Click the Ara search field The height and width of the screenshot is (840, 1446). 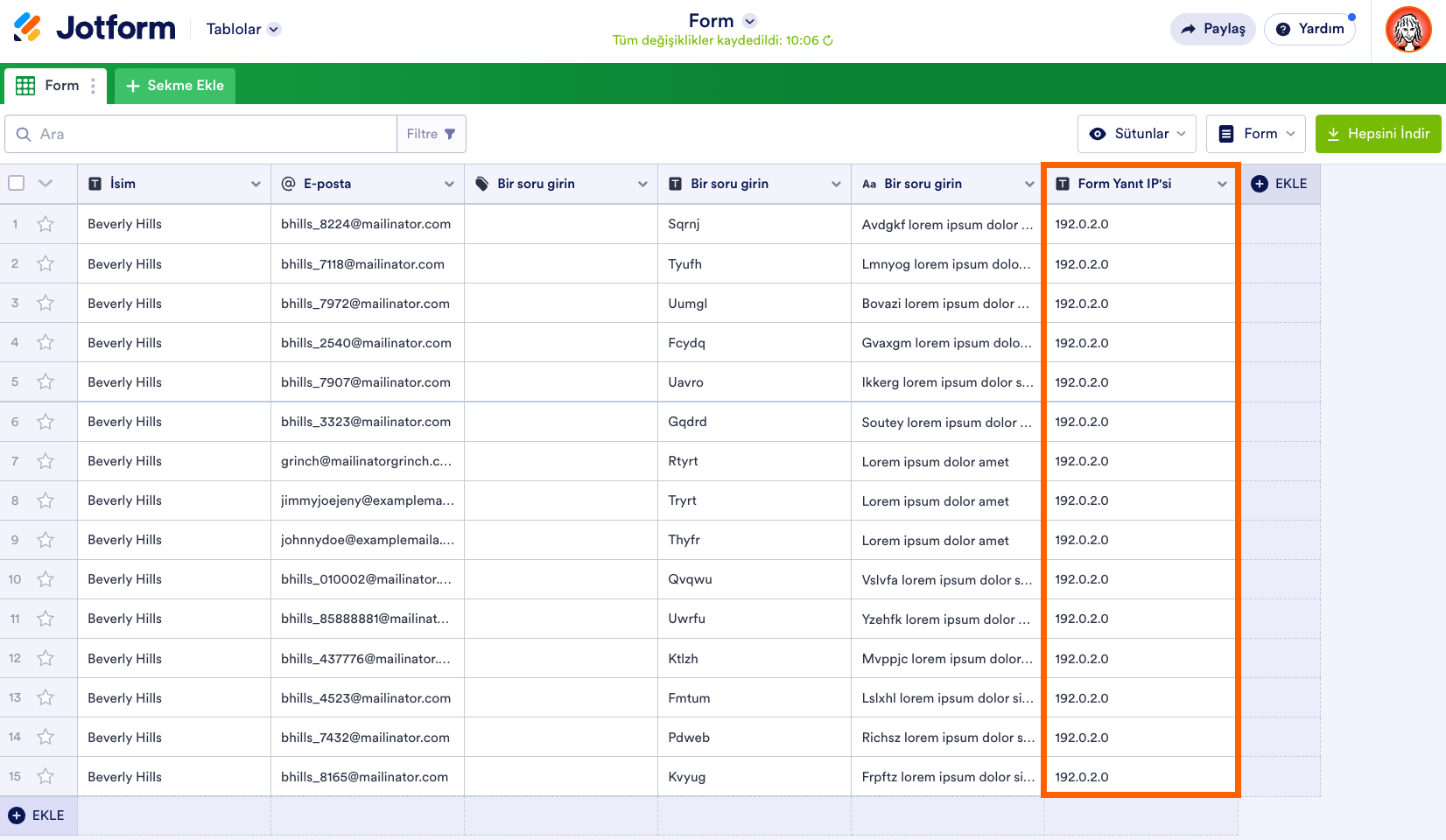pyautogui.click(x=201, y=134)
